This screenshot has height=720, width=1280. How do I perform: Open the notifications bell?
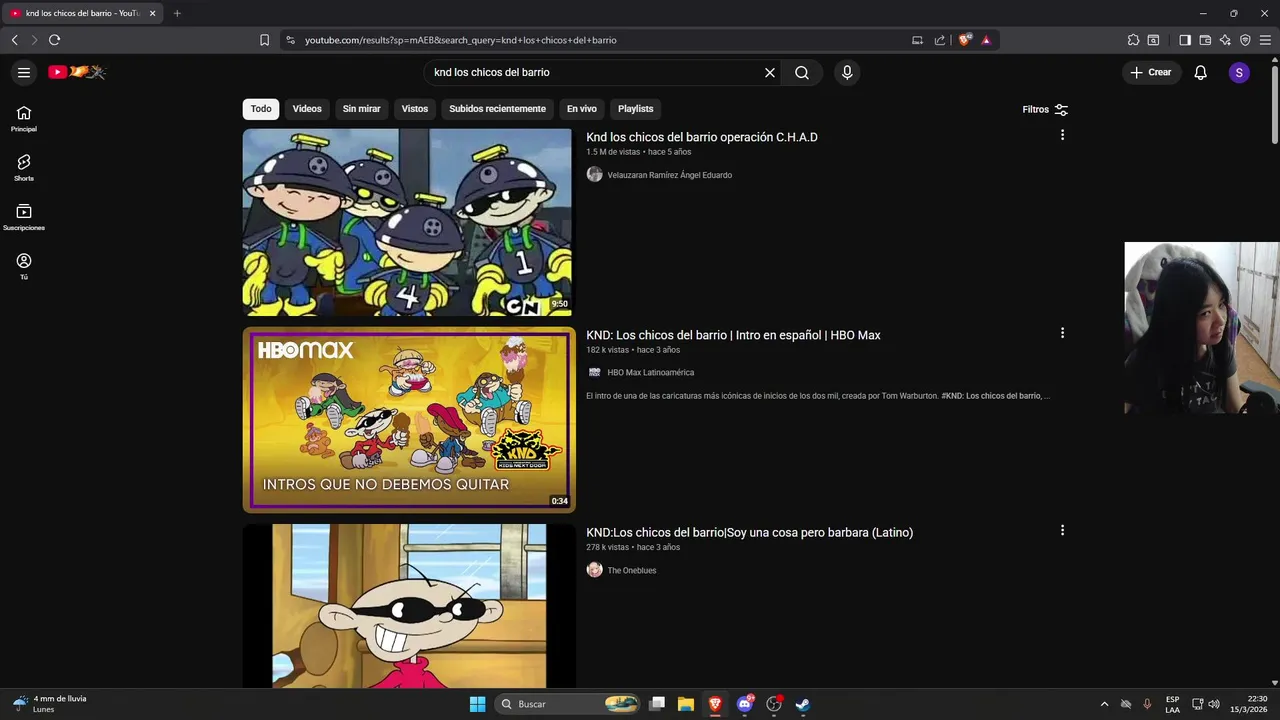click(1201, 72)
